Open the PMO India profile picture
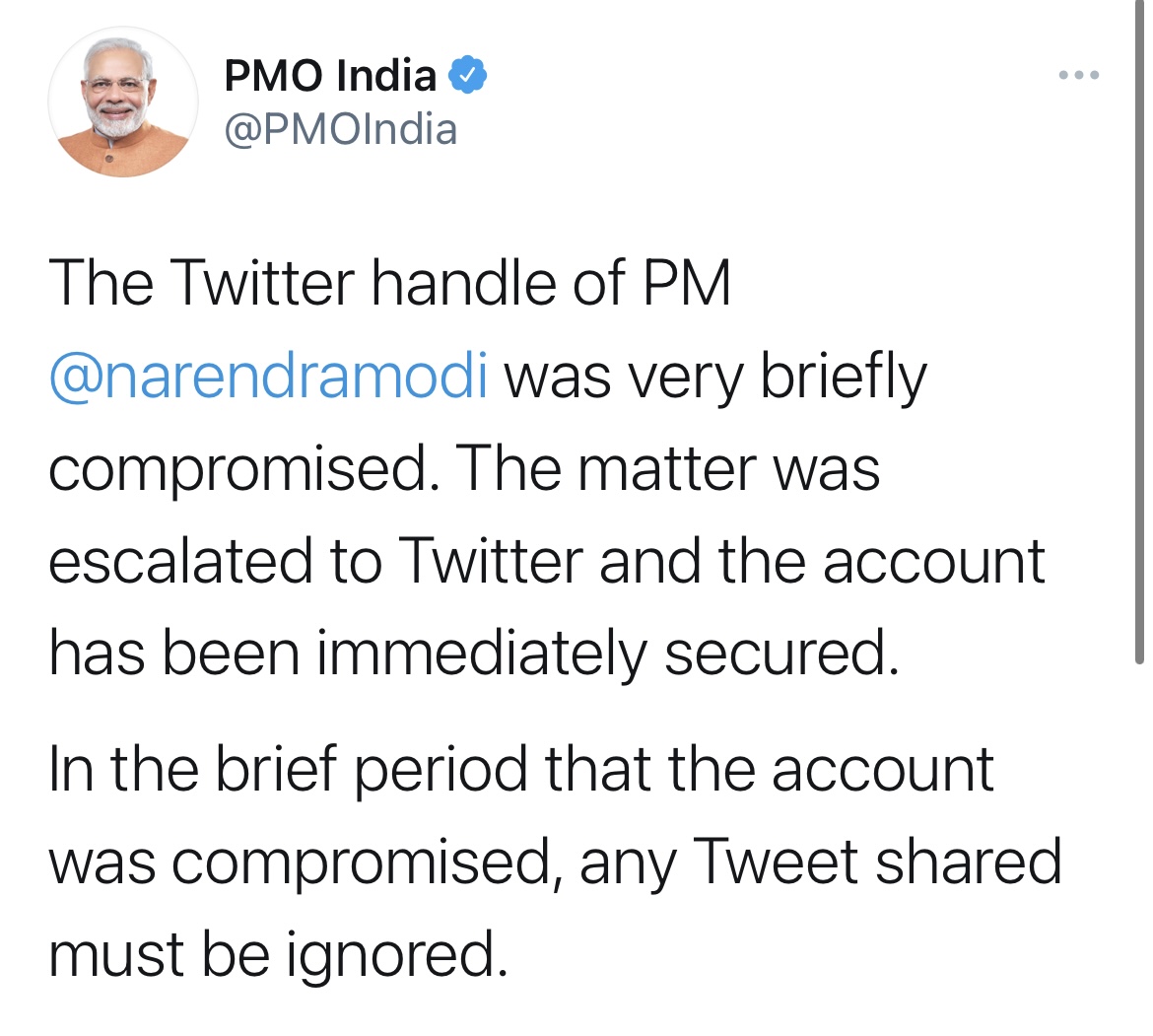Screen dimensions: 1153x1036 pyautogui.click(x=123, y=102)
